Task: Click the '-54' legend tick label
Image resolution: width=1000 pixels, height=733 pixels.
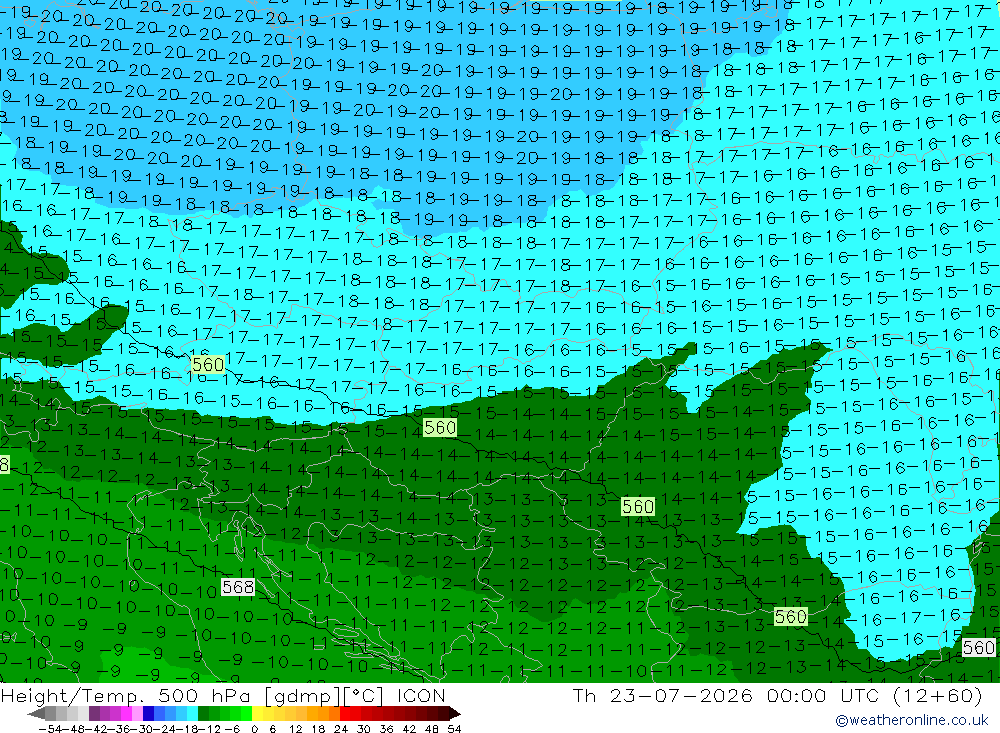Action: (x=50, y=729)
